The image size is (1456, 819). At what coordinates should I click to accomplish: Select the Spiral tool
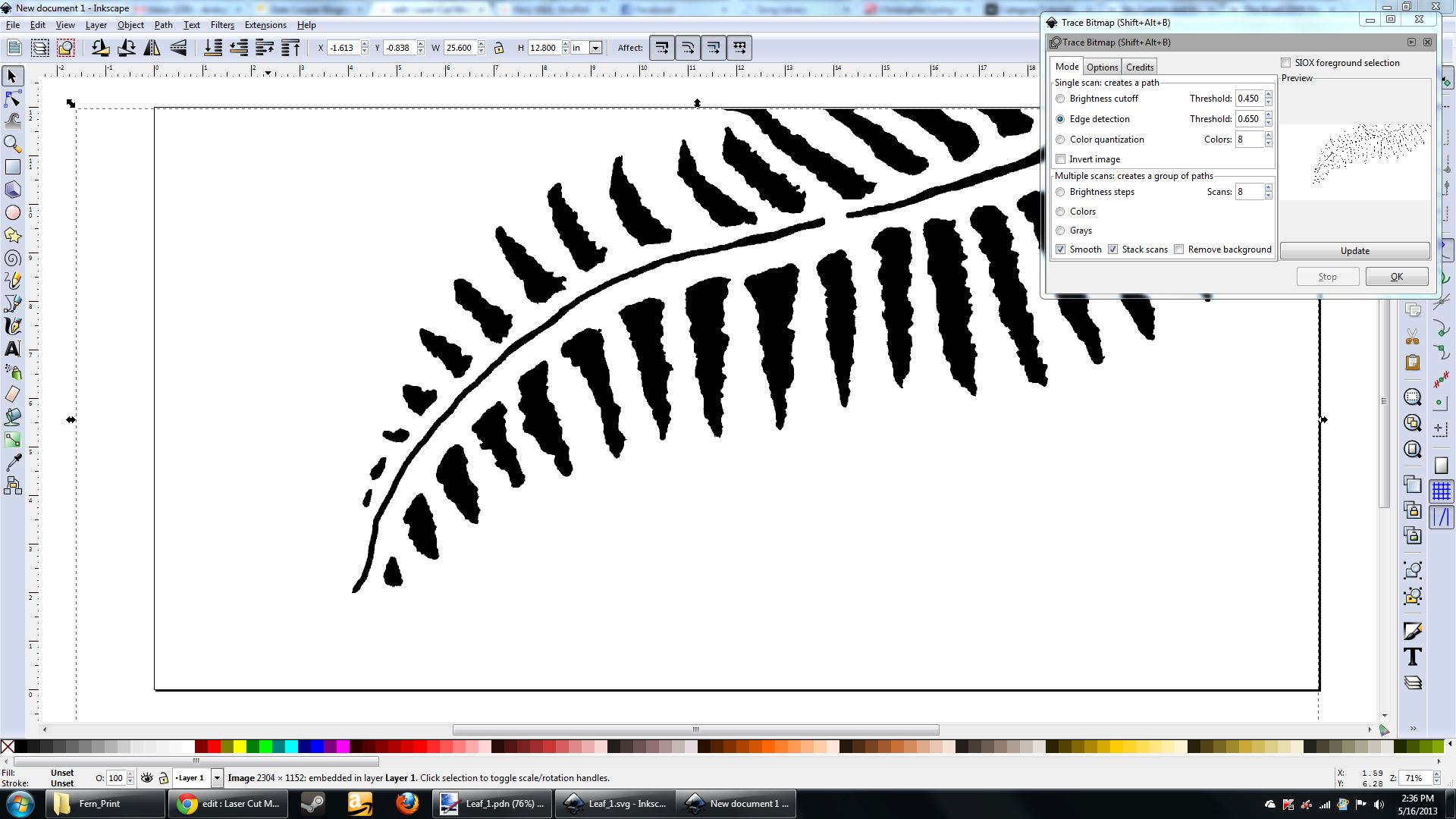tap(12, 258)
